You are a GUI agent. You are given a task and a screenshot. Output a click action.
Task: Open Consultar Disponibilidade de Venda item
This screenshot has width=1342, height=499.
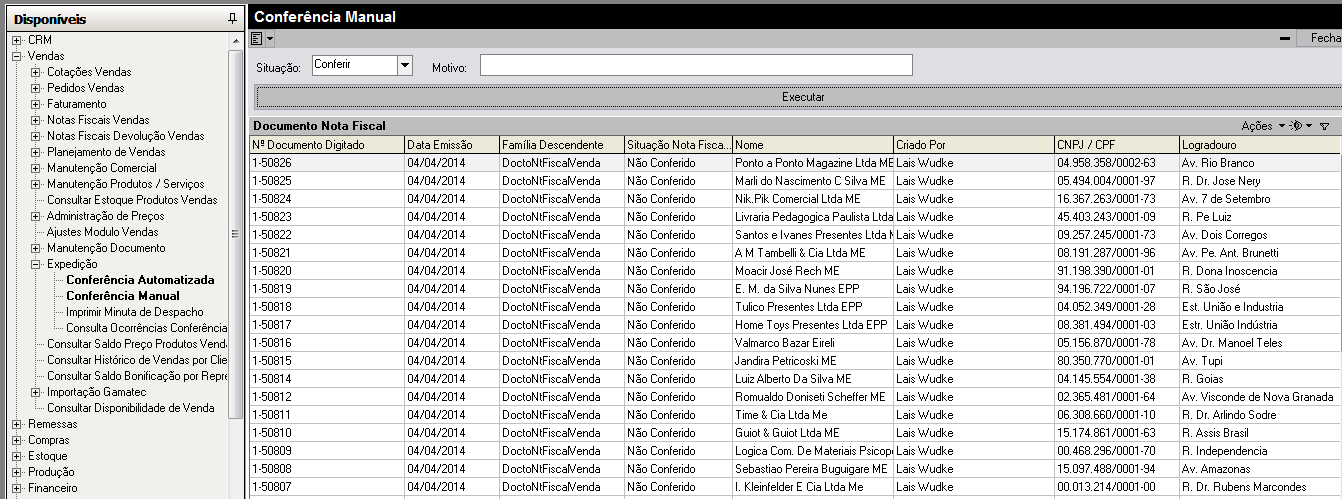131,408
